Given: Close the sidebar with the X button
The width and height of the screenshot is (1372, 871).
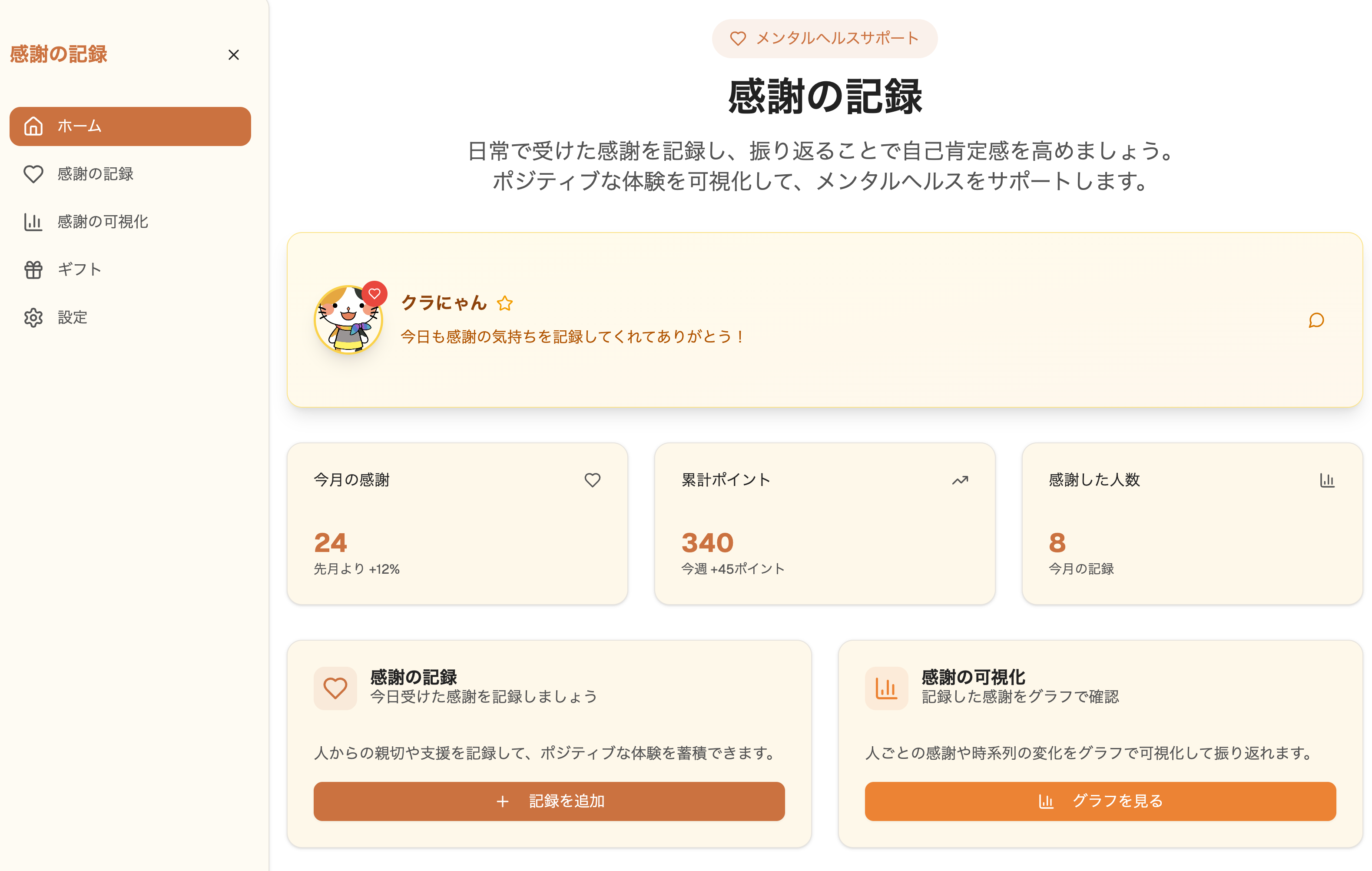Looking at the screenshot, I should (234, 55).
